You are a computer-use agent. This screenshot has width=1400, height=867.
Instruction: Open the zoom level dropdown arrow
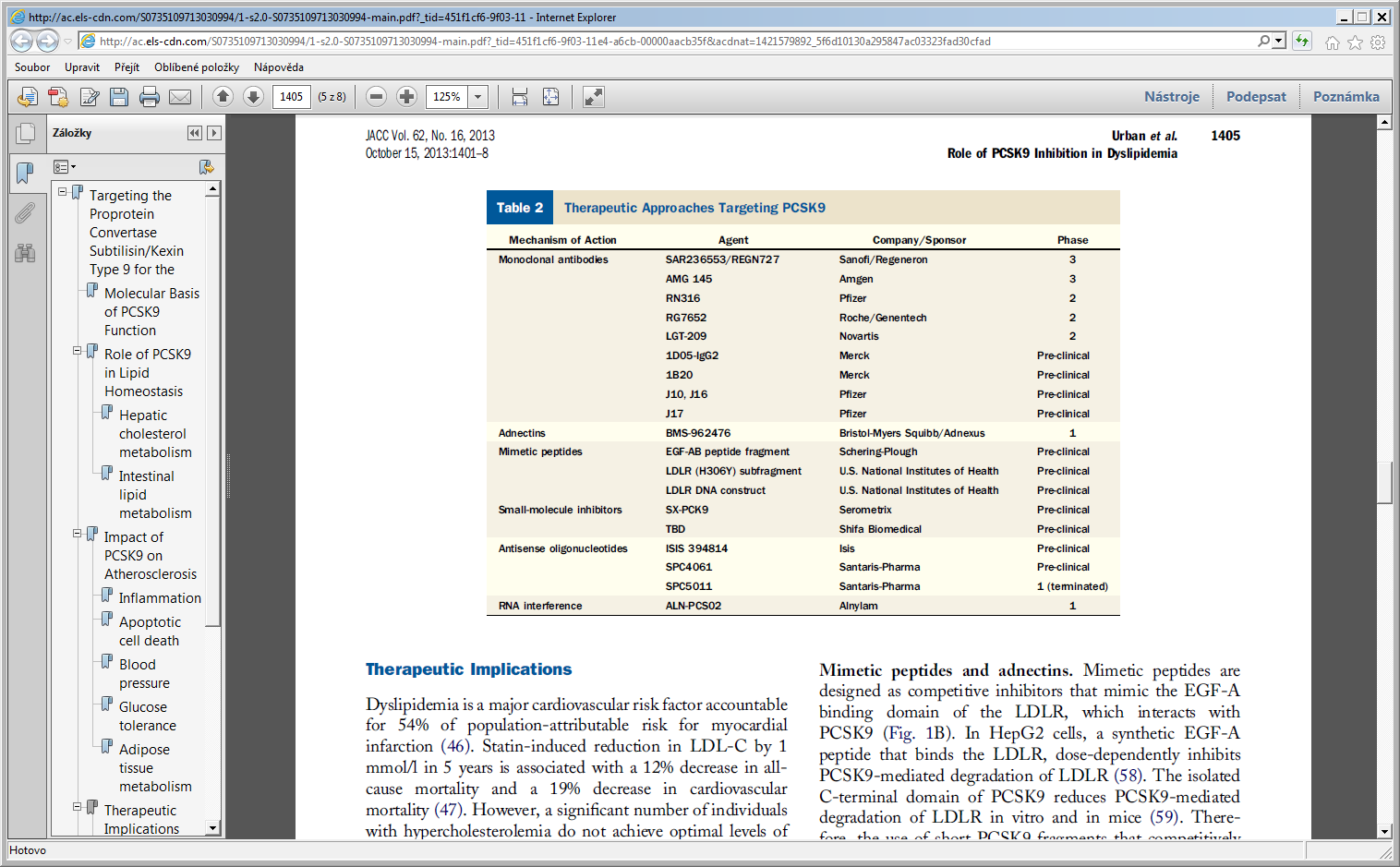(x=478, y=96)
